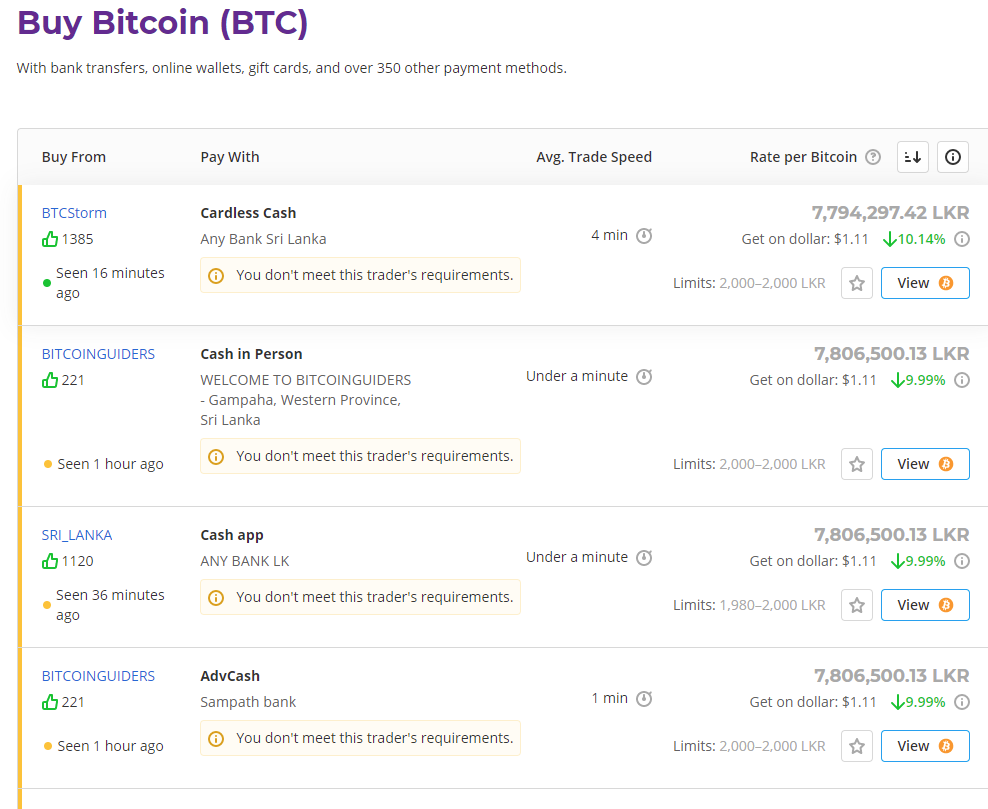The width and height of the screenshot is (988, 809).
Task: Click the Cash app payment title
Action: [232, 535]
